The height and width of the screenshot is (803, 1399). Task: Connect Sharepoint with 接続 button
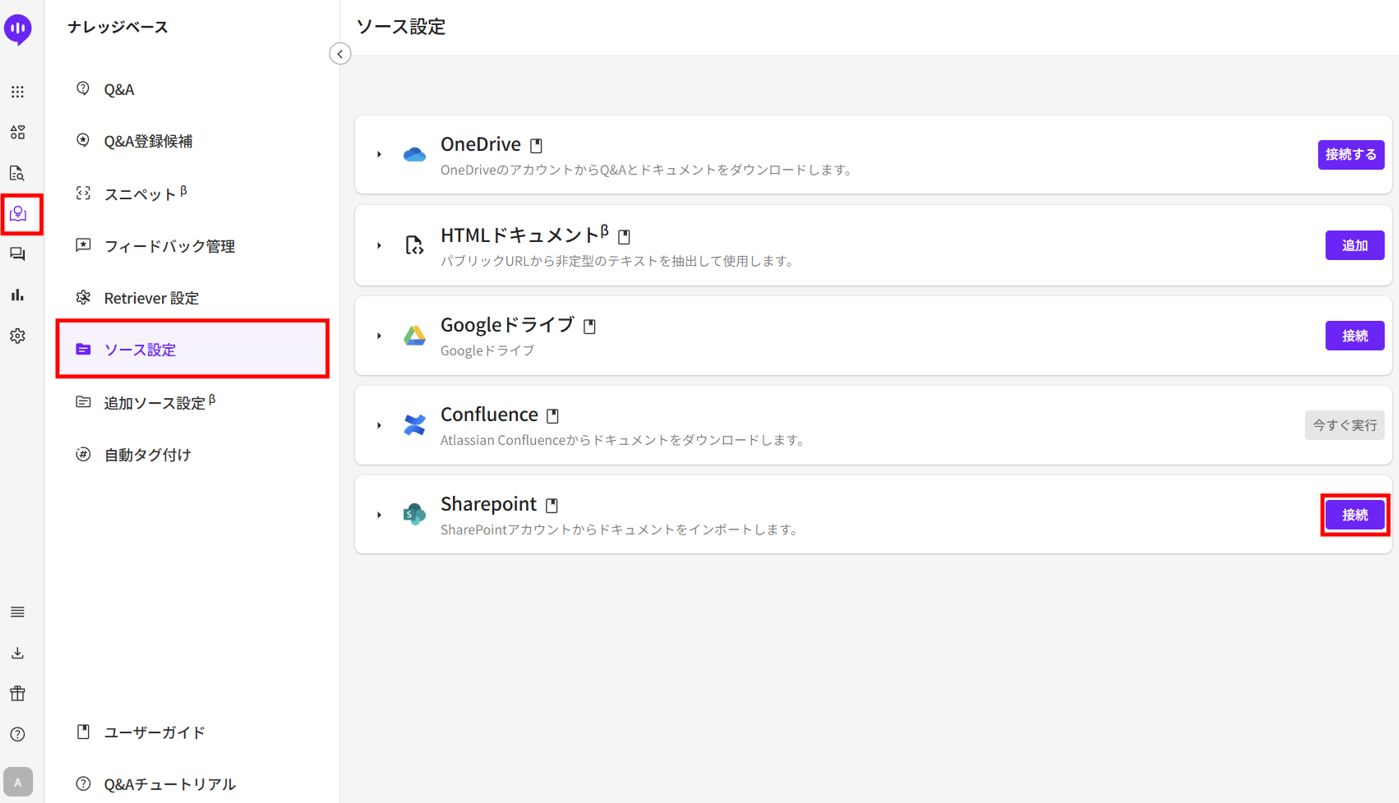coord(1354,515)
